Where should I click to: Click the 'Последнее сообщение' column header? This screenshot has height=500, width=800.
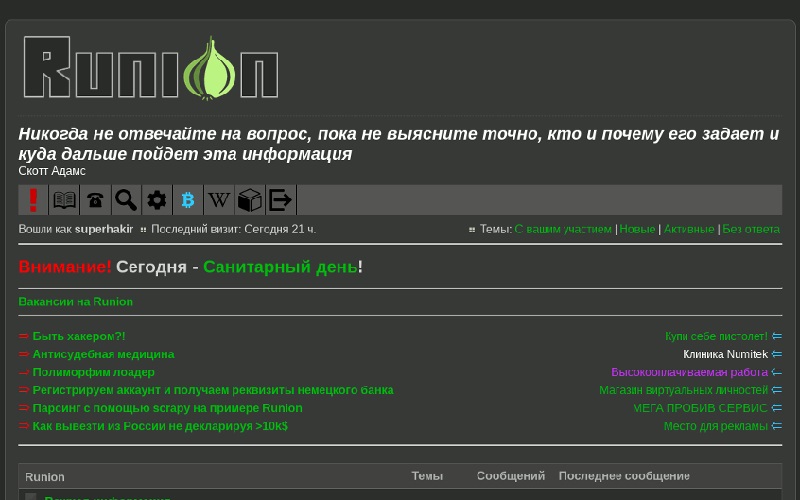(x=624, y=476)
